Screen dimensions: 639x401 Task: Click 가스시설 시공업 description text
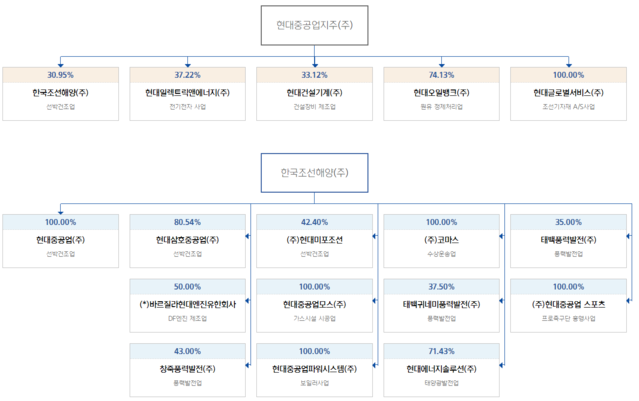[314, 318]
